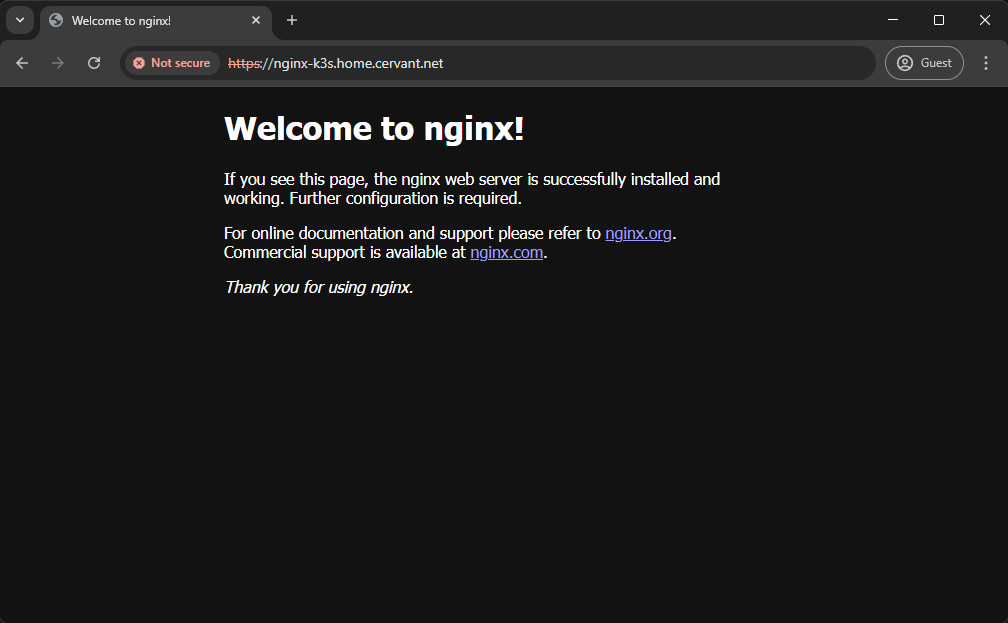Click the globe favicon on the tab
Screen dimensions: 1008x623
point(56,20)
